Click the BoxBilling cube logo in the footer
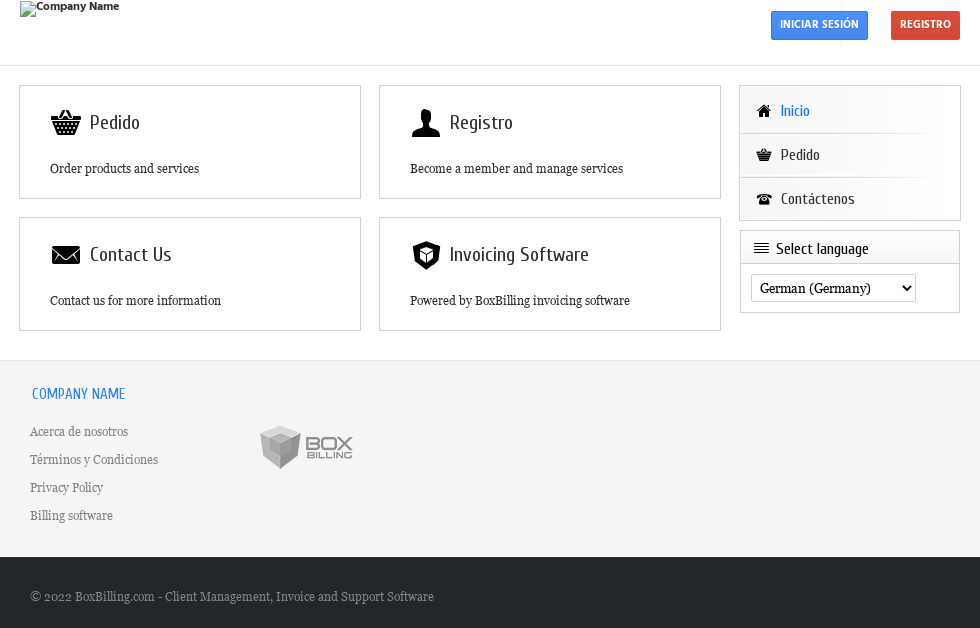The image size is (980, 628). tap(306, 447)
